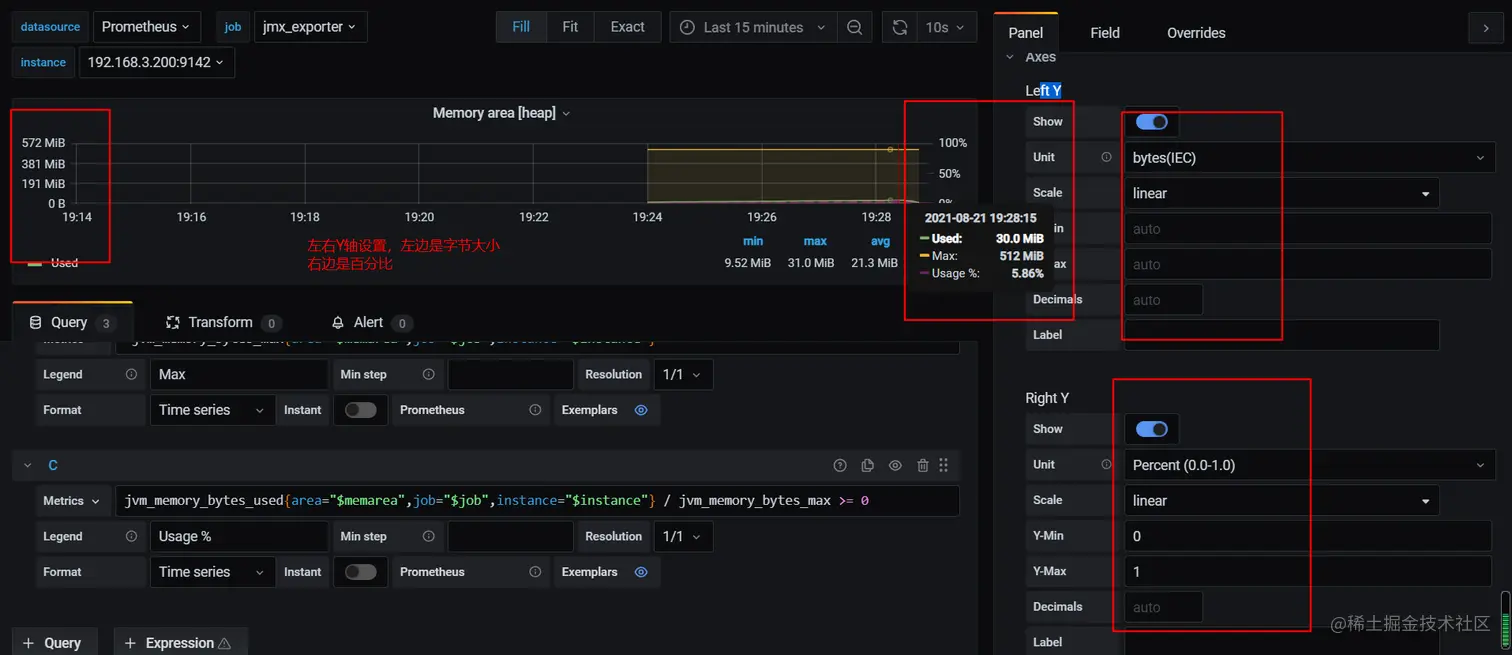This screenshot has width=1512, height=655.
Task: Open instance 192.168.3.200:9142 dropdown
Action: [x=156, y=62]
